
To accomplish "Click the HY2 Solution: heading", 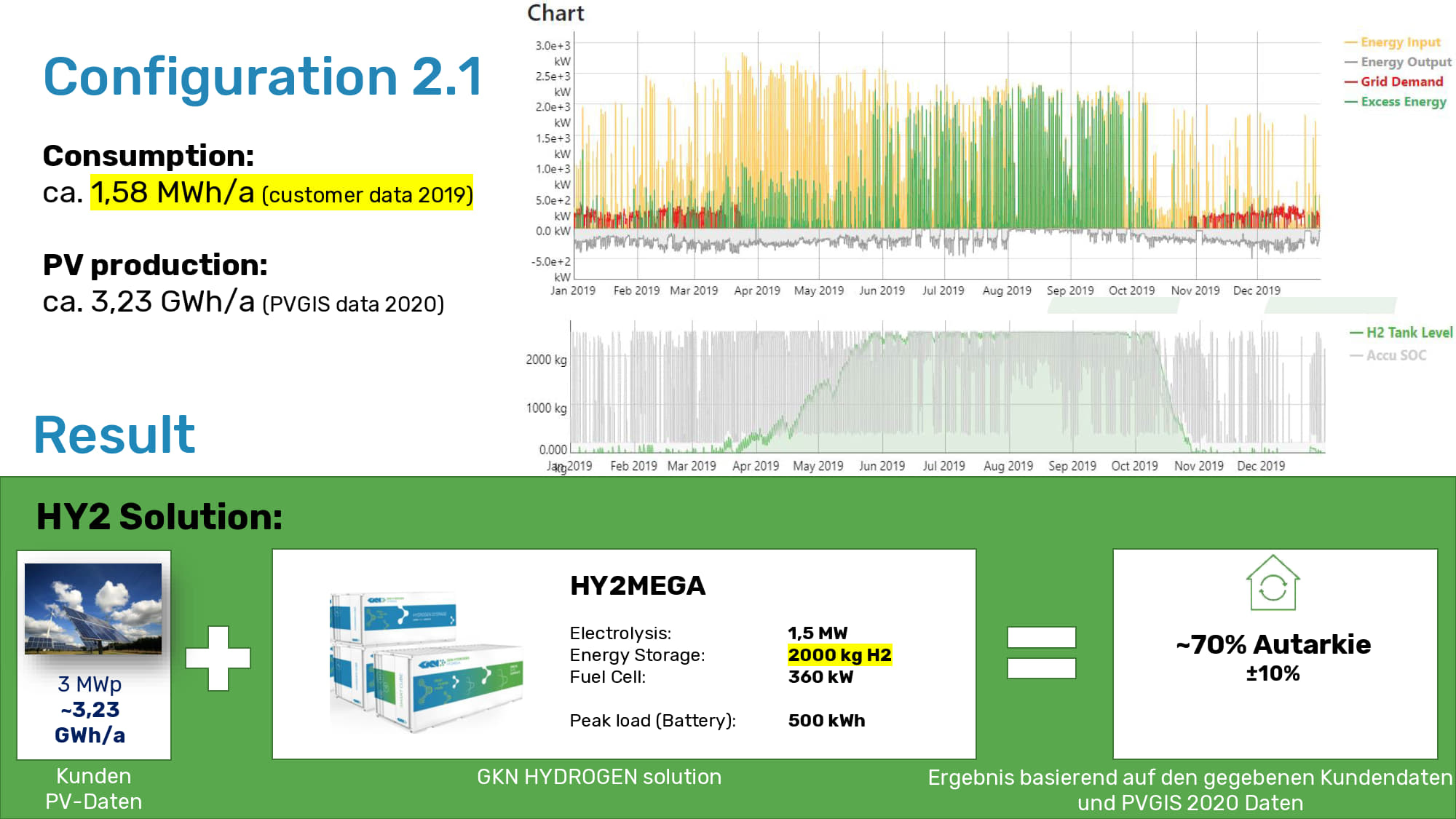I will click(159, 517).
